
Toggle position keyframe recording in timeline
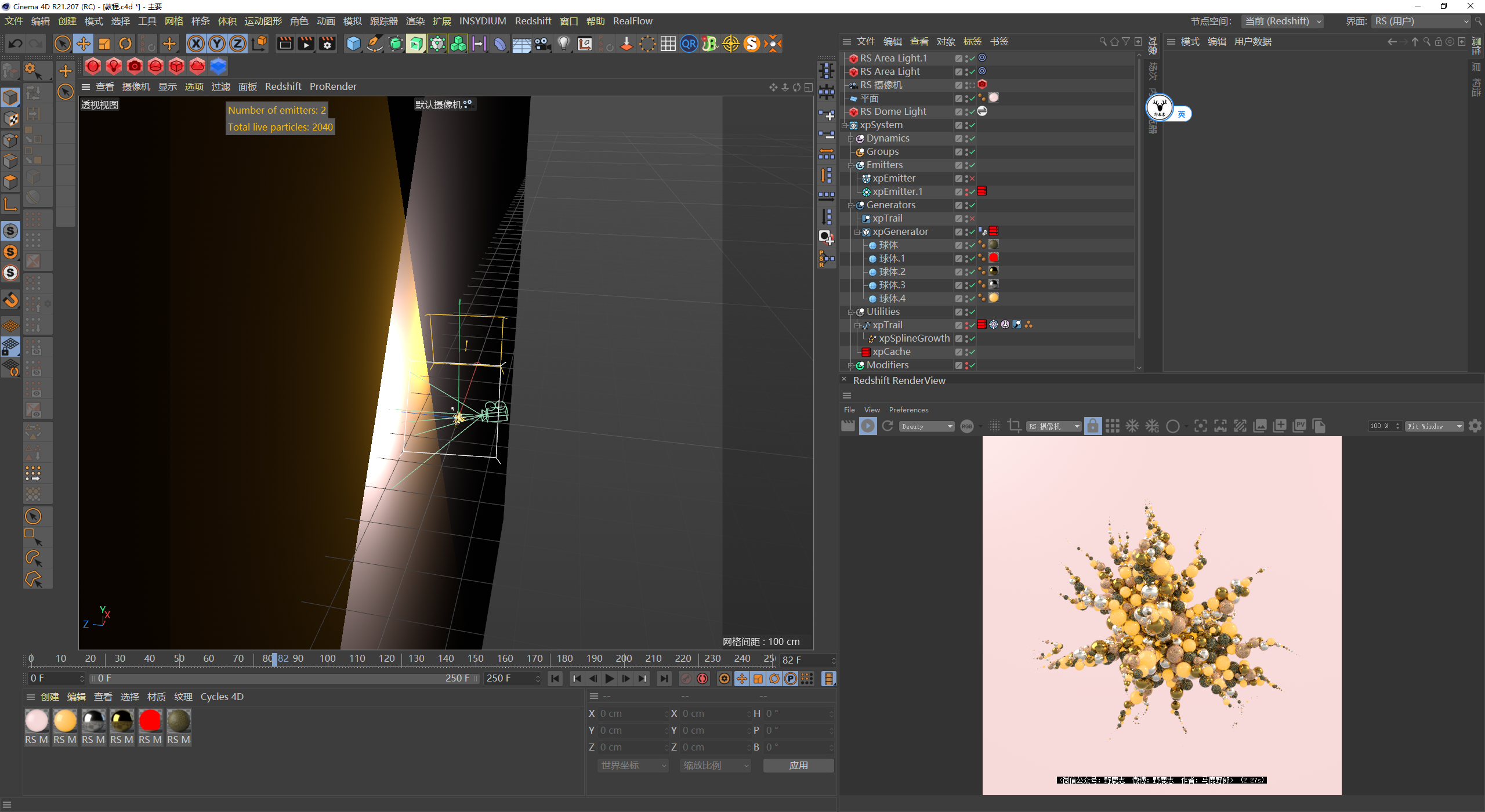pyautogui.click(x=742, y=679)
